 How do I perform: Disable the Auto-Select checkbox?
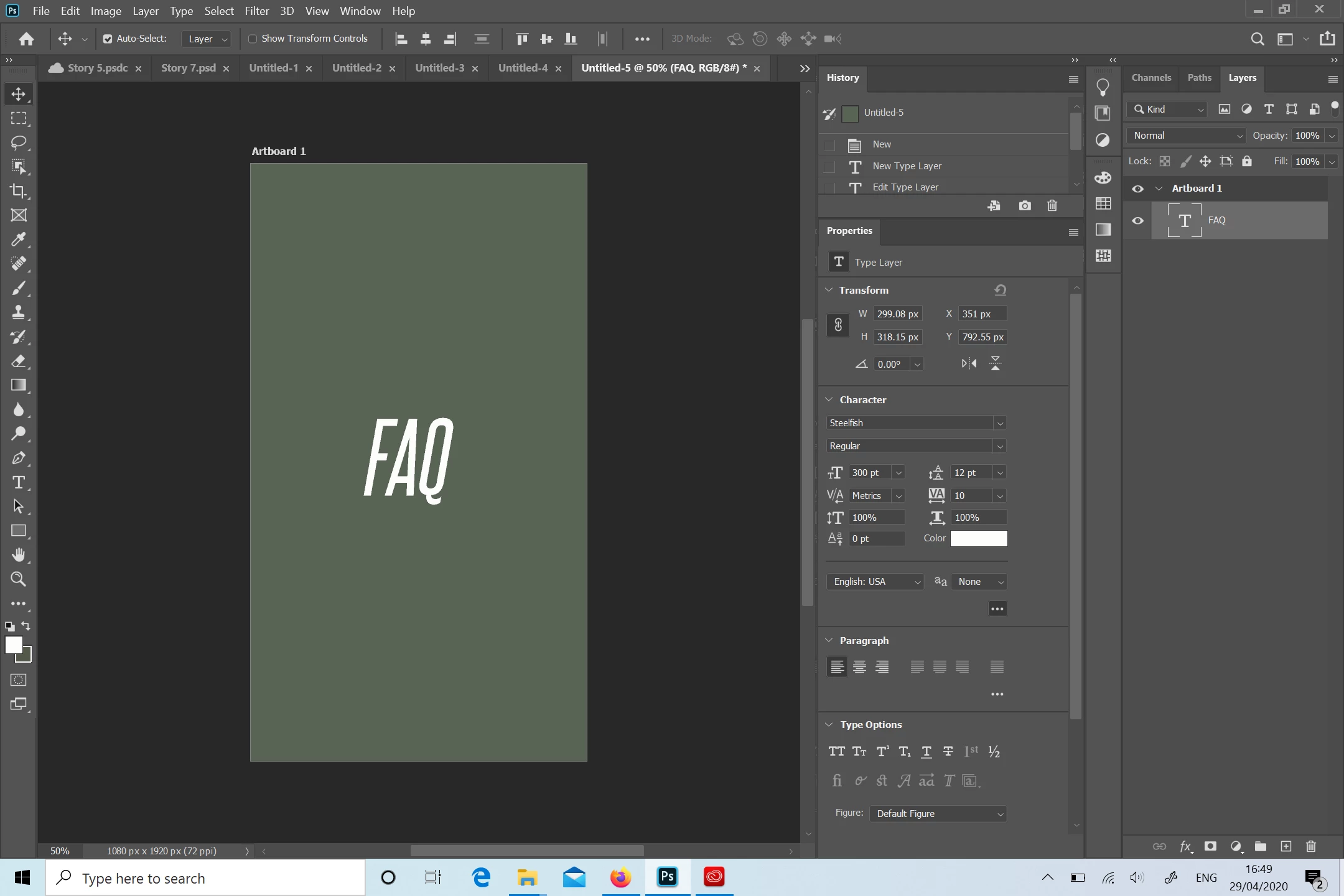tap(108, 39)
